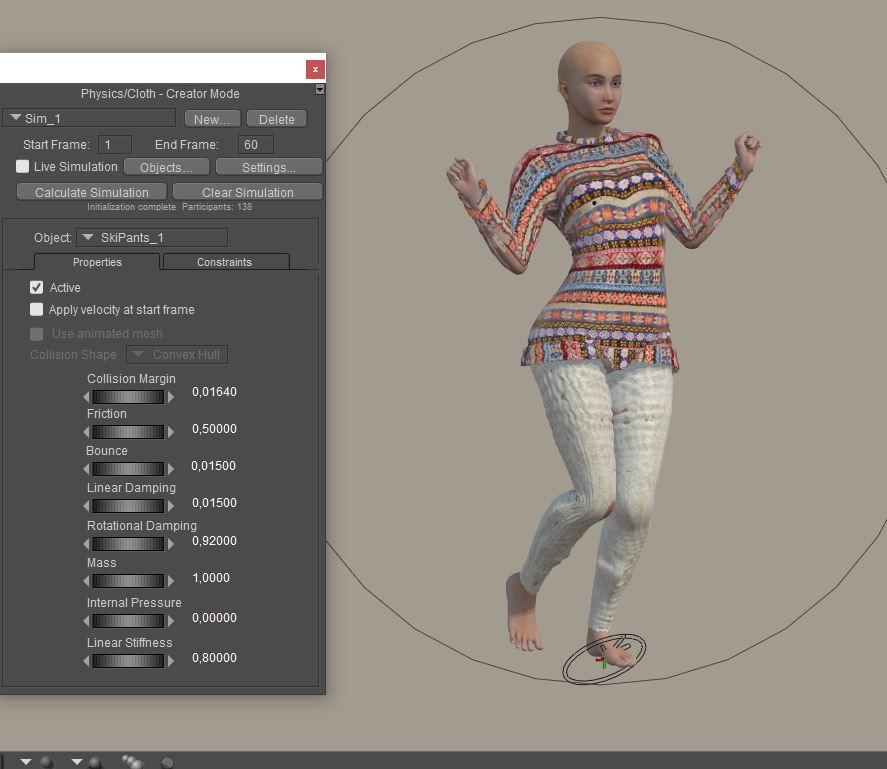Click the Delete simulation button
The image size is (887, 769).
point(277,119)
